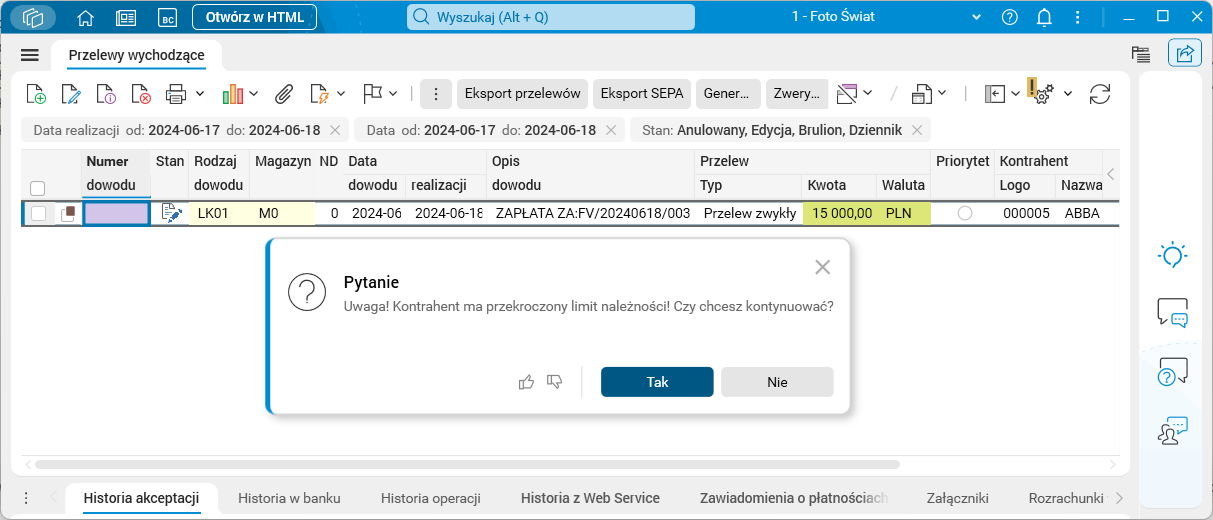Edit the selected transfer document

click(71, 94)
